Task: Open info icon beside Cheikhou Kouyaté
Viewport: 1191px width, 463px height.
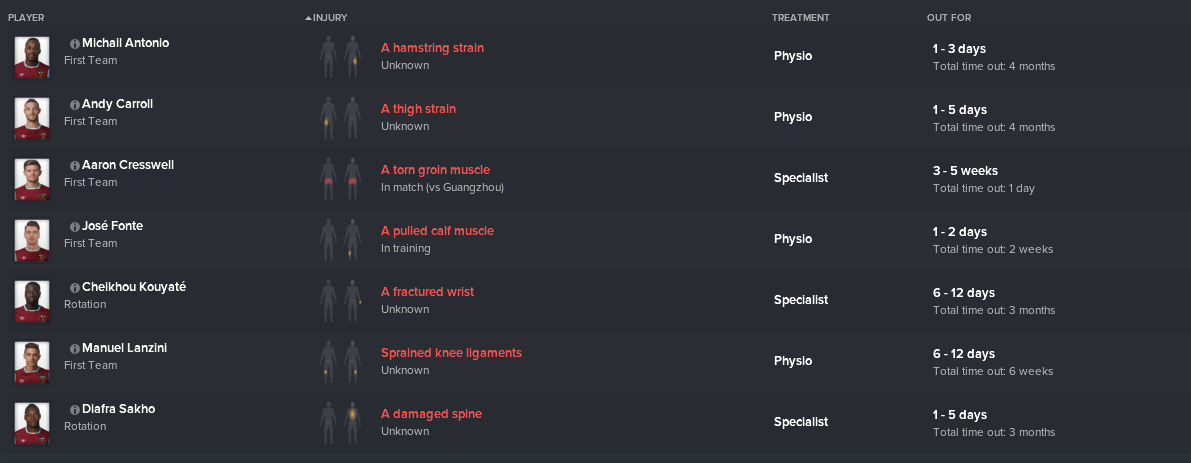Action: pos(74,288)
